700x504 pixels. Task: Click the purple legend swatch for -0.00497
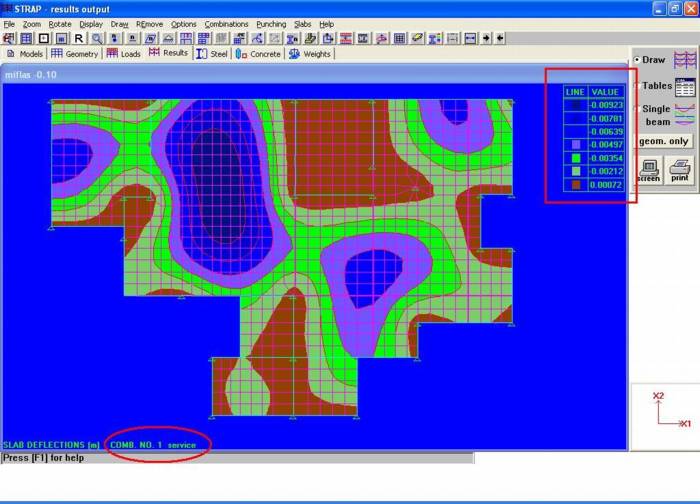576,145
